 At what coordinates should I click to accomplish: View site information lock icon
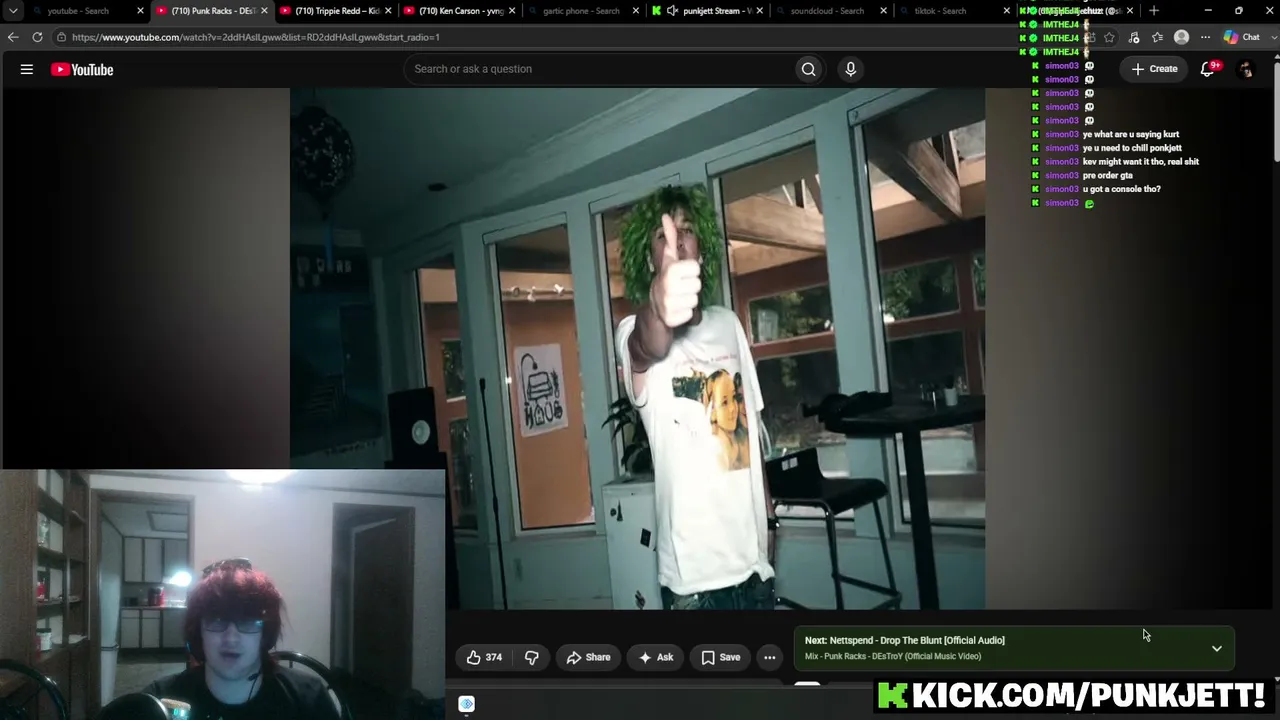61,37
